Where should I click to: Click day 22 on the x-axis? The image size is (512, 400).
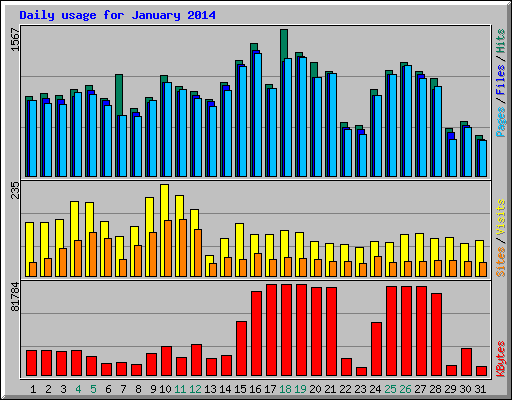coord(345,389)
